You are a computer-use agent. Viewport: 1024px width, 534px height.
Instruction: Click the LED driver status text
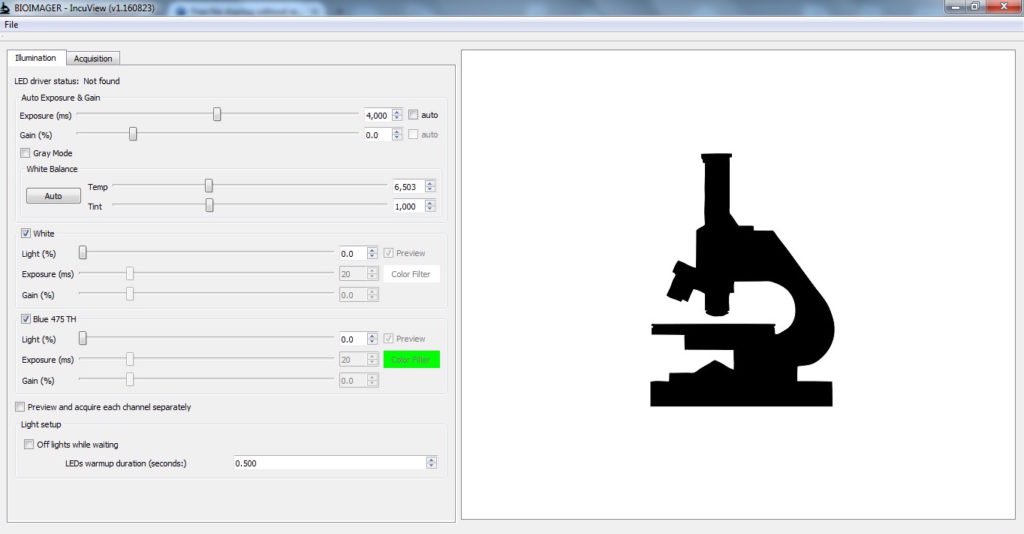tap(67, 81)
